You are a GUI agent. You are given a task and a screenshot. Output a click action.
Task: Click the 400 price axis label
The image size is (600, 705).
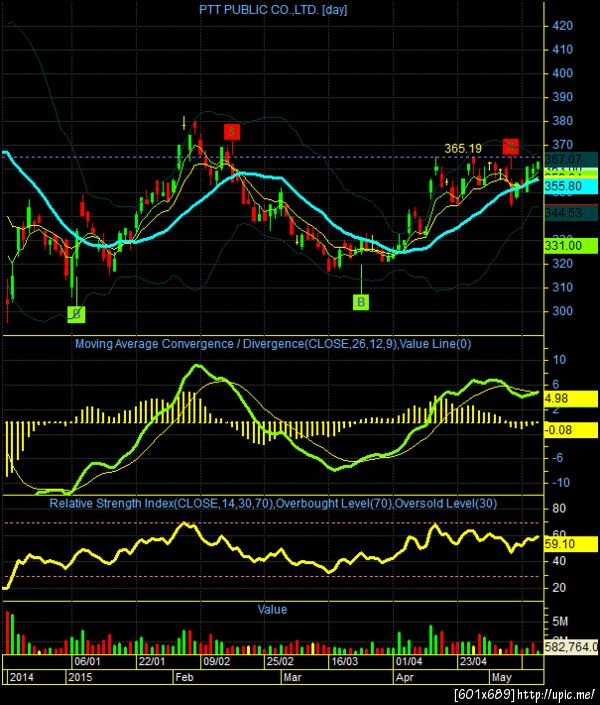click(563, 73)
